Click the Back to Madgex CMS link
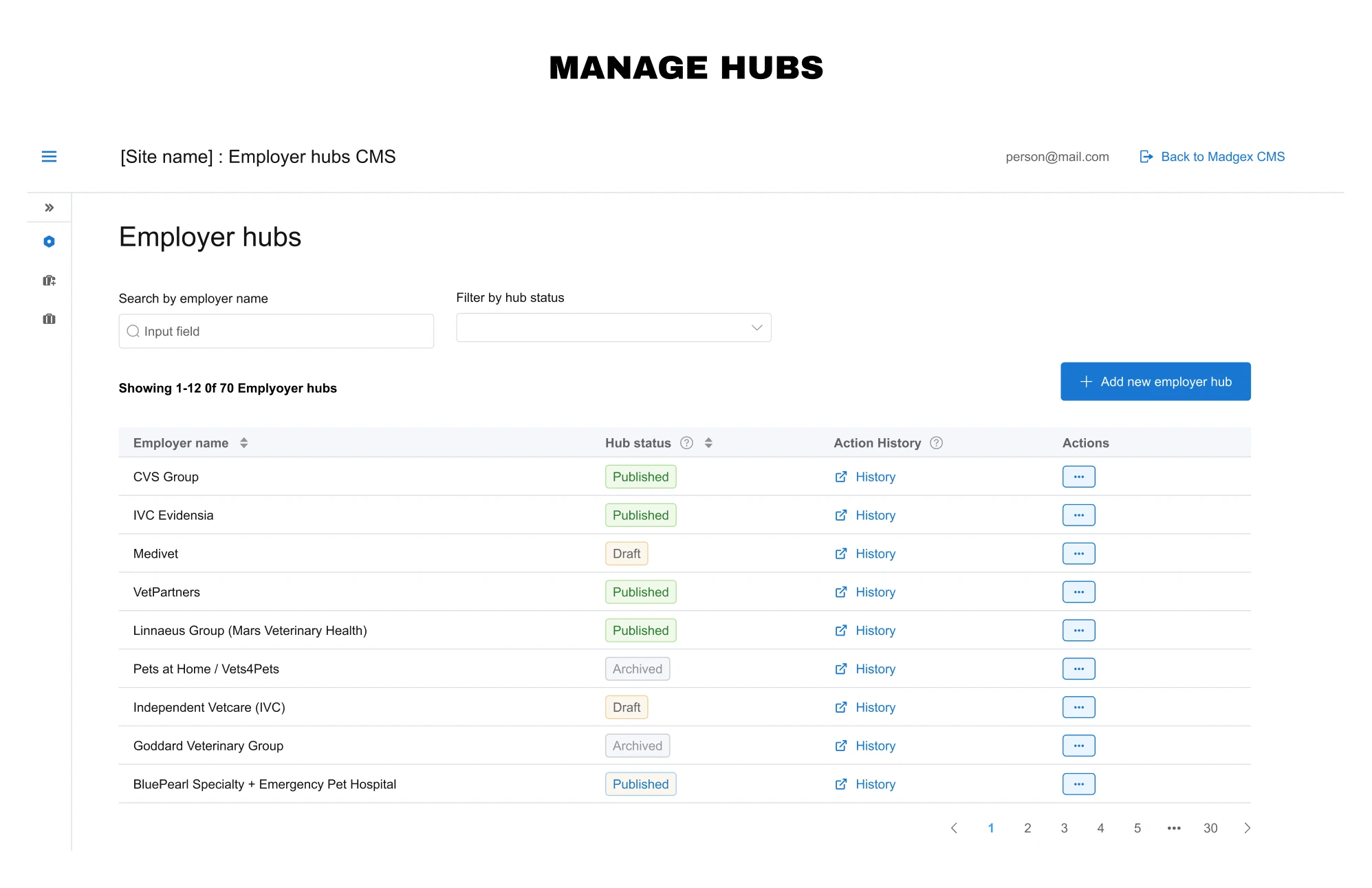 [1212, 157]
